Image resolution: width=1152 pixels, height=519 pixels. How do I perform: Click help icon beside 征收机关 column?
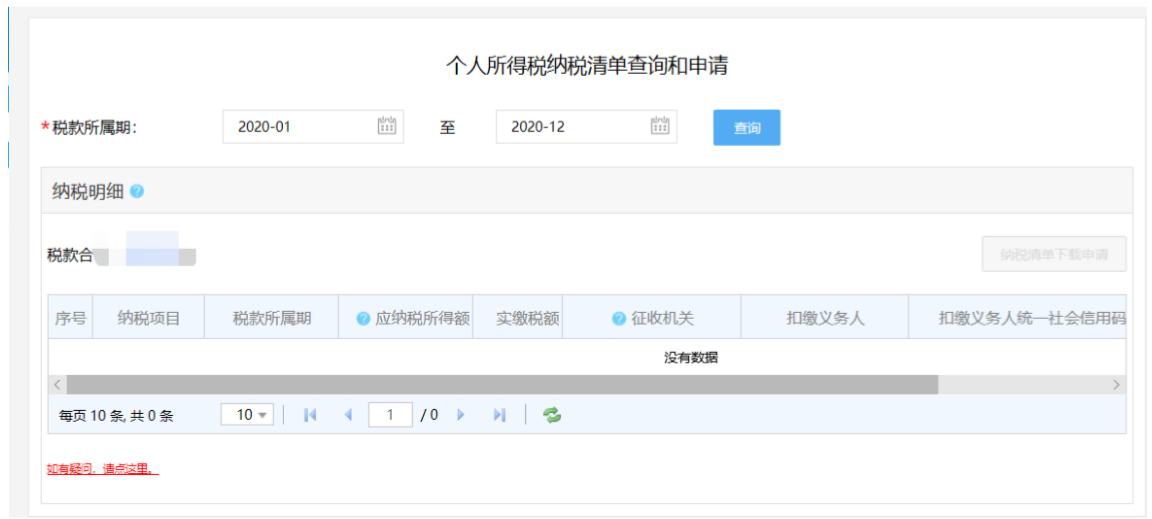(619, 319)
